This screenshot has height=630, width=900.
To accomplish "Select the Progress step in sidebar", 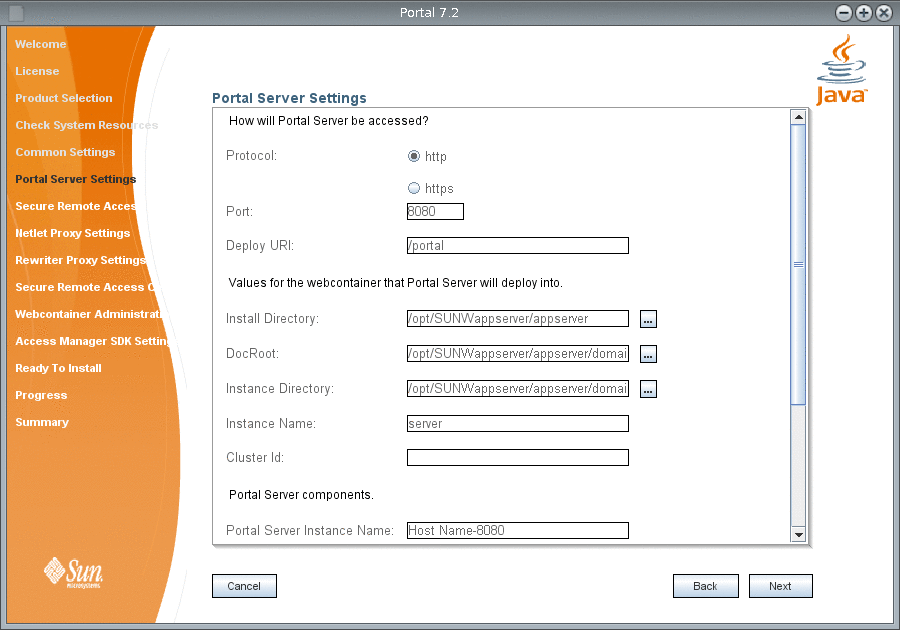I will click(x=41, y=395).
